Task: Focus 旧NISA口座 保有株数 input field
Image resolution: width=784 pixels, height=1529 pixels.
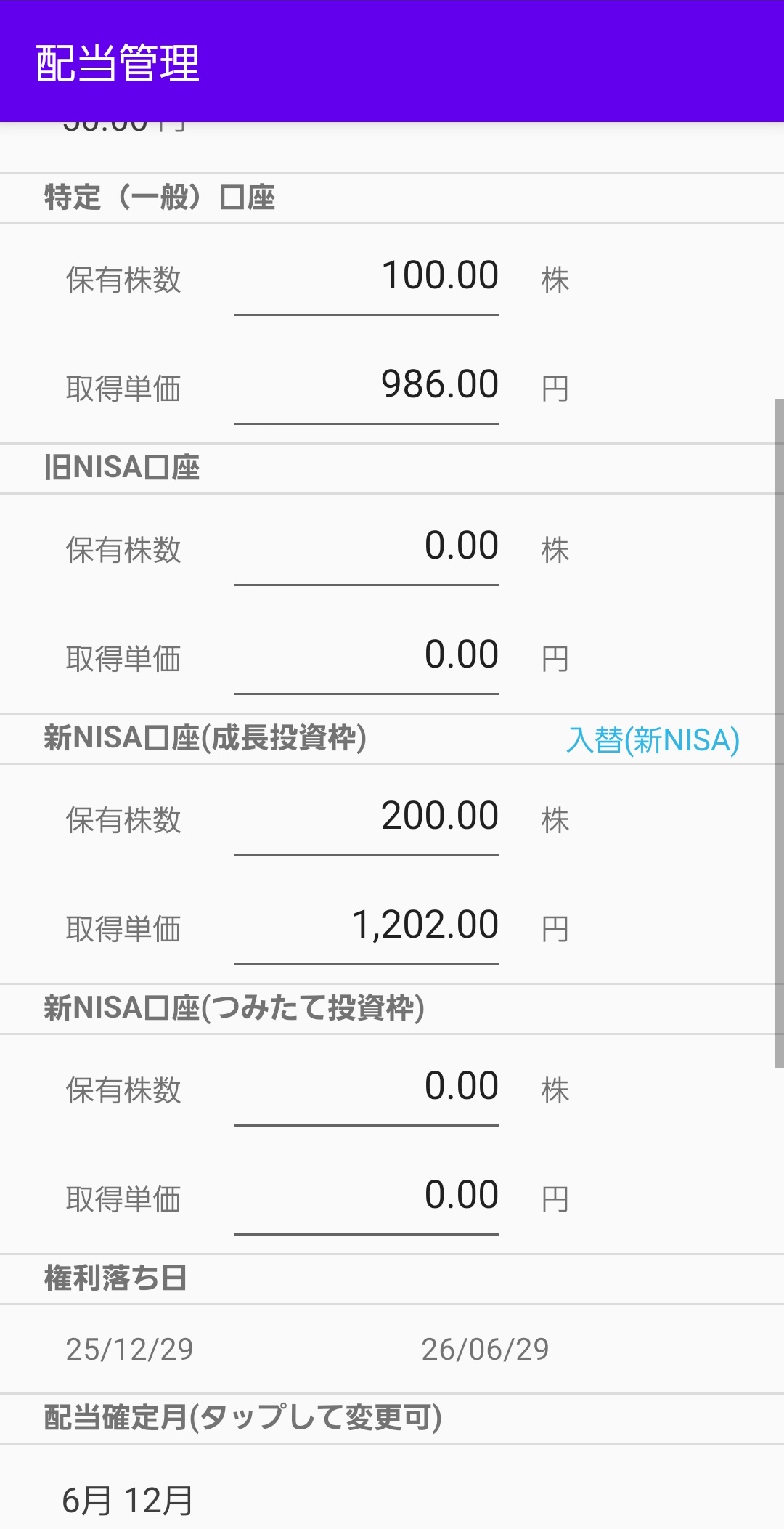Action: (x=367, y=548)
